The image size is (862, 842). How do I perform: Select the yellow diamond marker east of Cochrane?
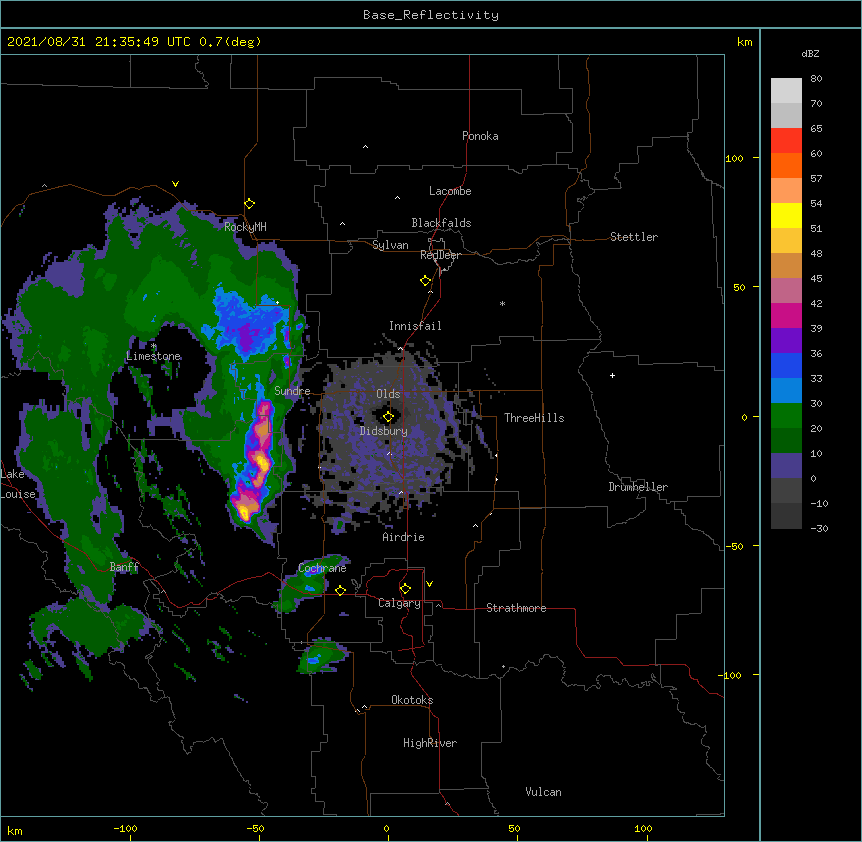pos(340,590)
